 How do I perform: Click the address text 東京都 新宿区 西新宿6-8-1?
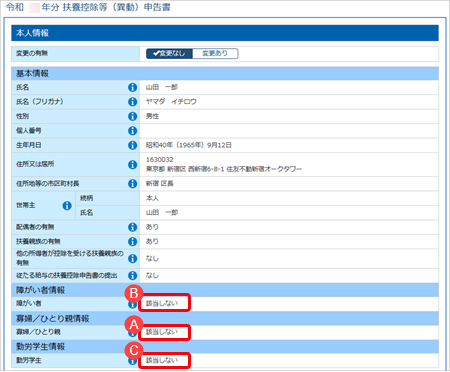click(x=185, y=169)
